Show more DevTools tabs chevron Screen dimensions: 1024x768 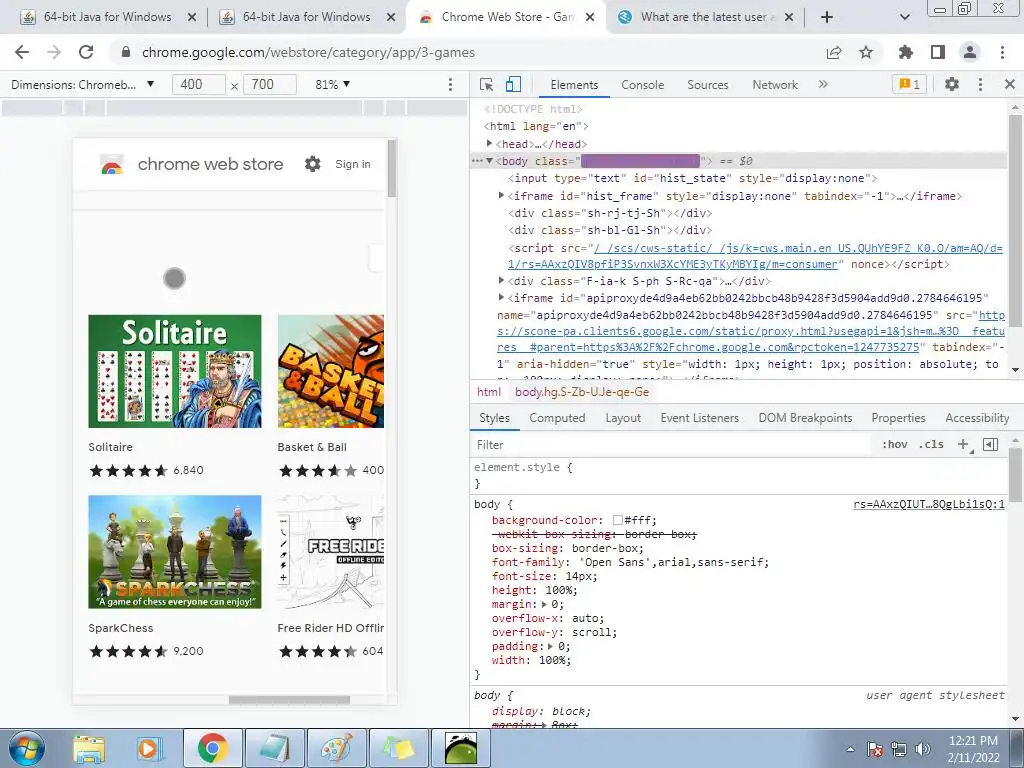pyautogui.click(x=823, y=84)
